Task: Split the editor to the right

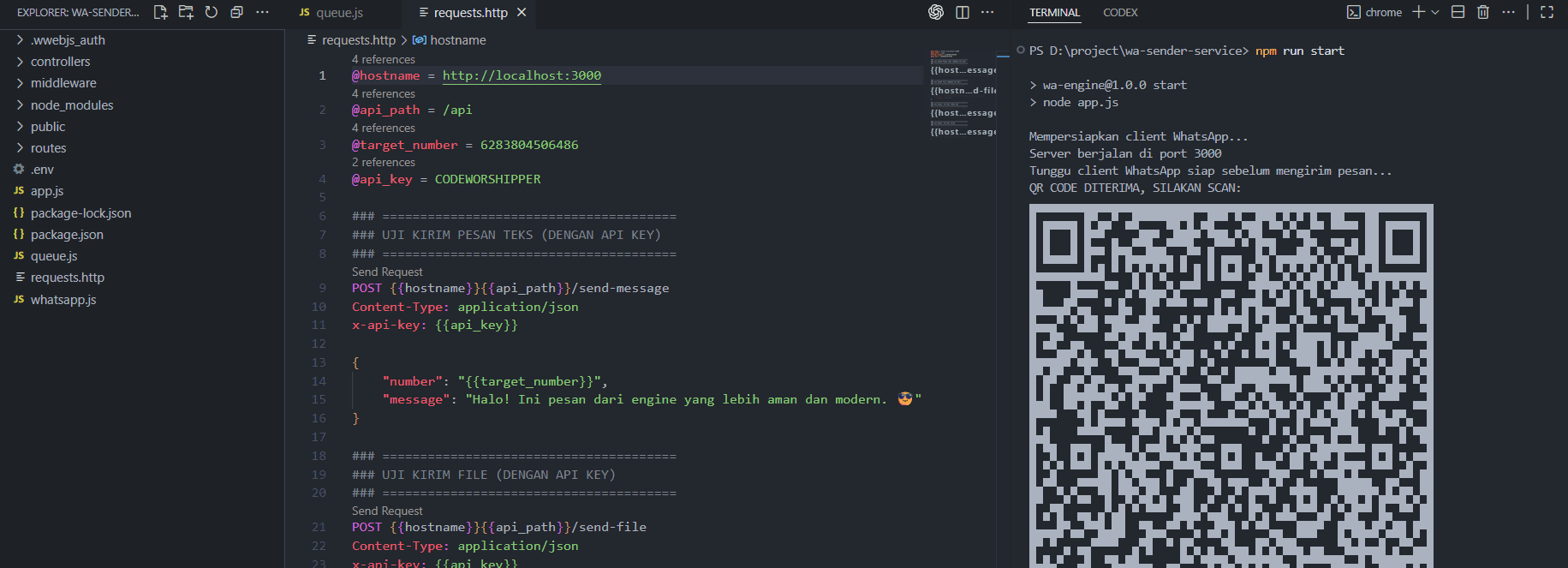Action: coord(963,12)
